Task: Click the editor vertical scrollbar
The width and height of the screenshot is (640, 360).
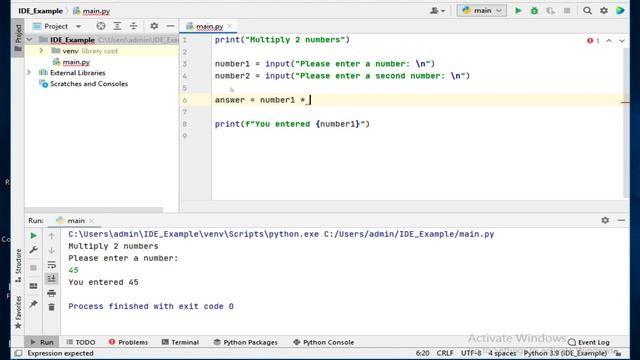Action: (x=626, y=122)
